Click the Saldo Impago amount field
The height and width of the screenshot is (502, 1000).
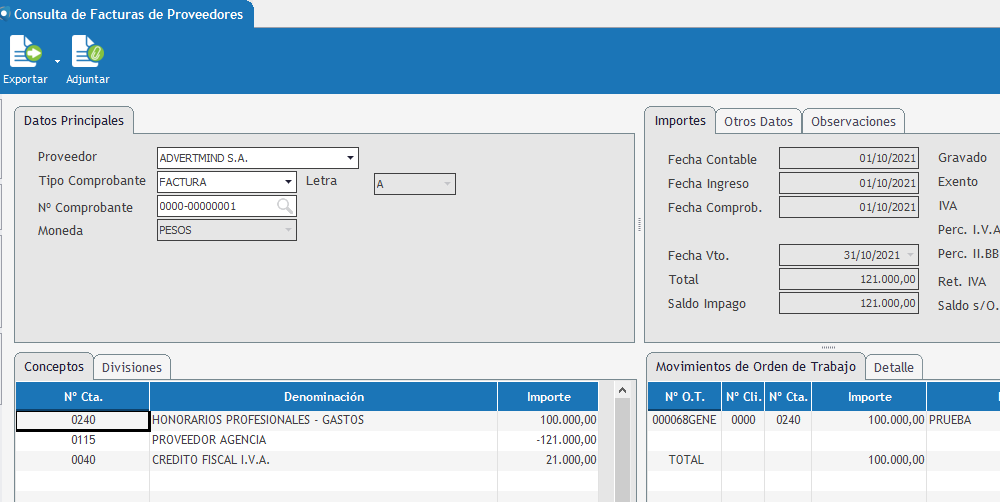point(849,303)
